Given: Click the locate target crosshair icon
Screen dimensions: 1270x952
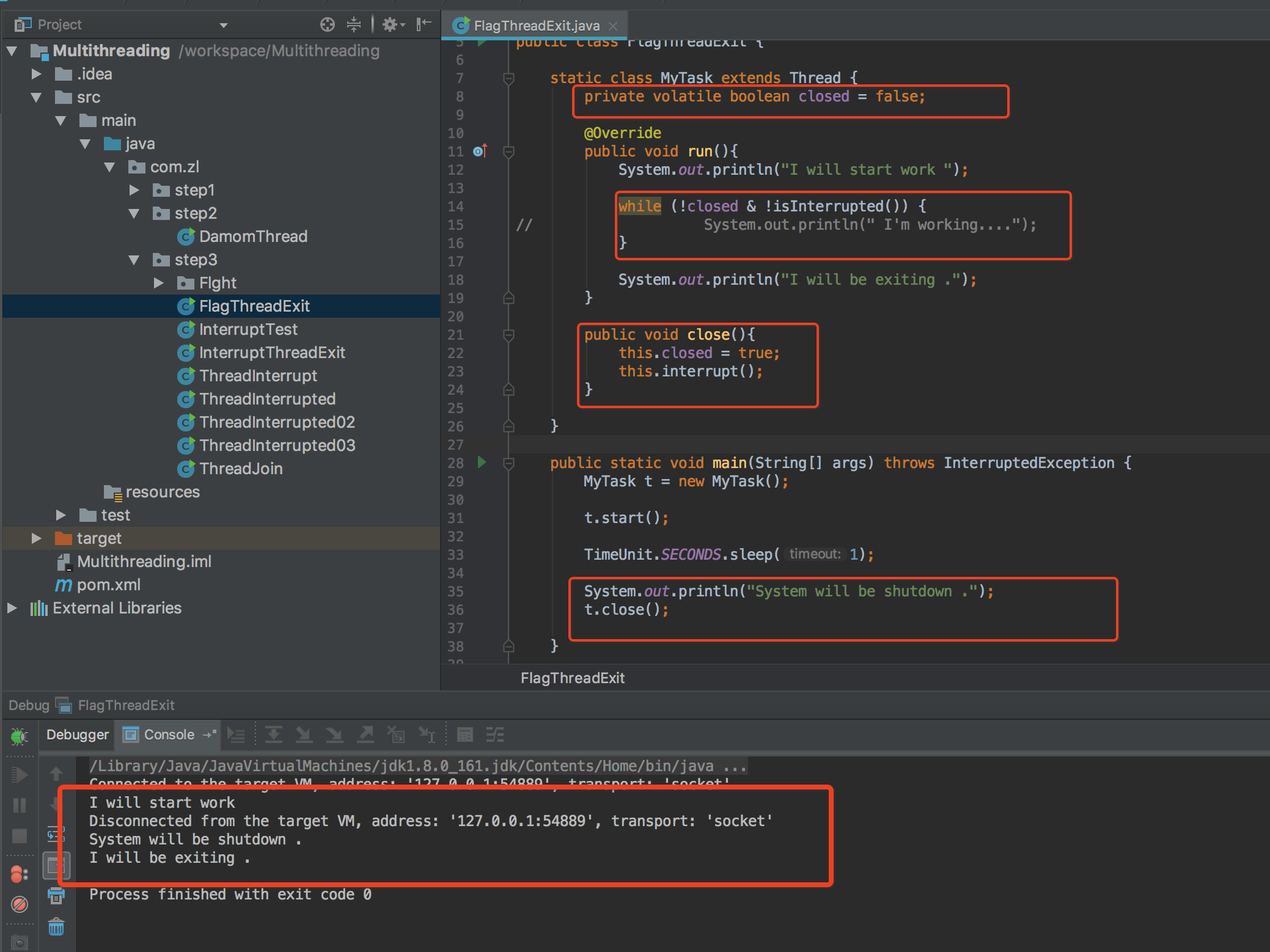Looking at the screenshot, I should click(x=328, y=24).
